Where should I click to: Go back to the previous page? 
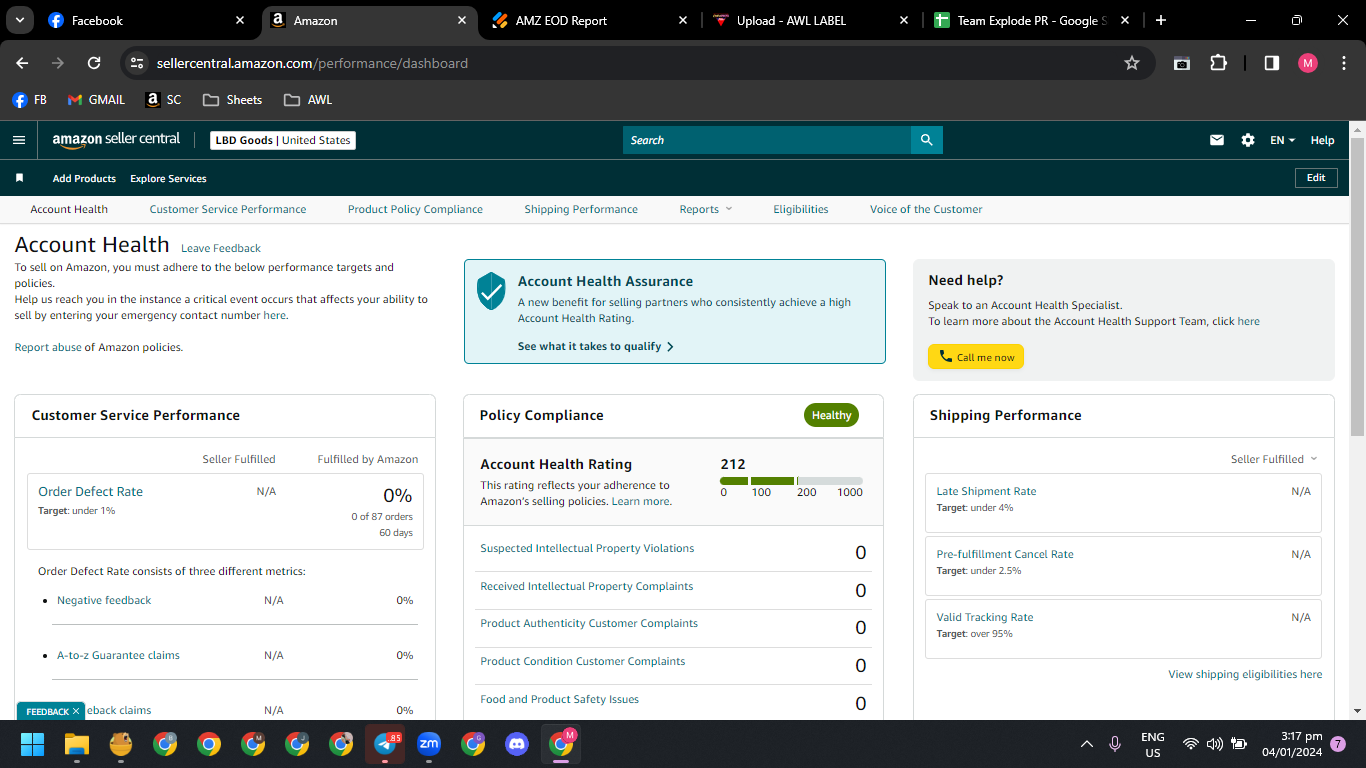(x=22, y=63)
